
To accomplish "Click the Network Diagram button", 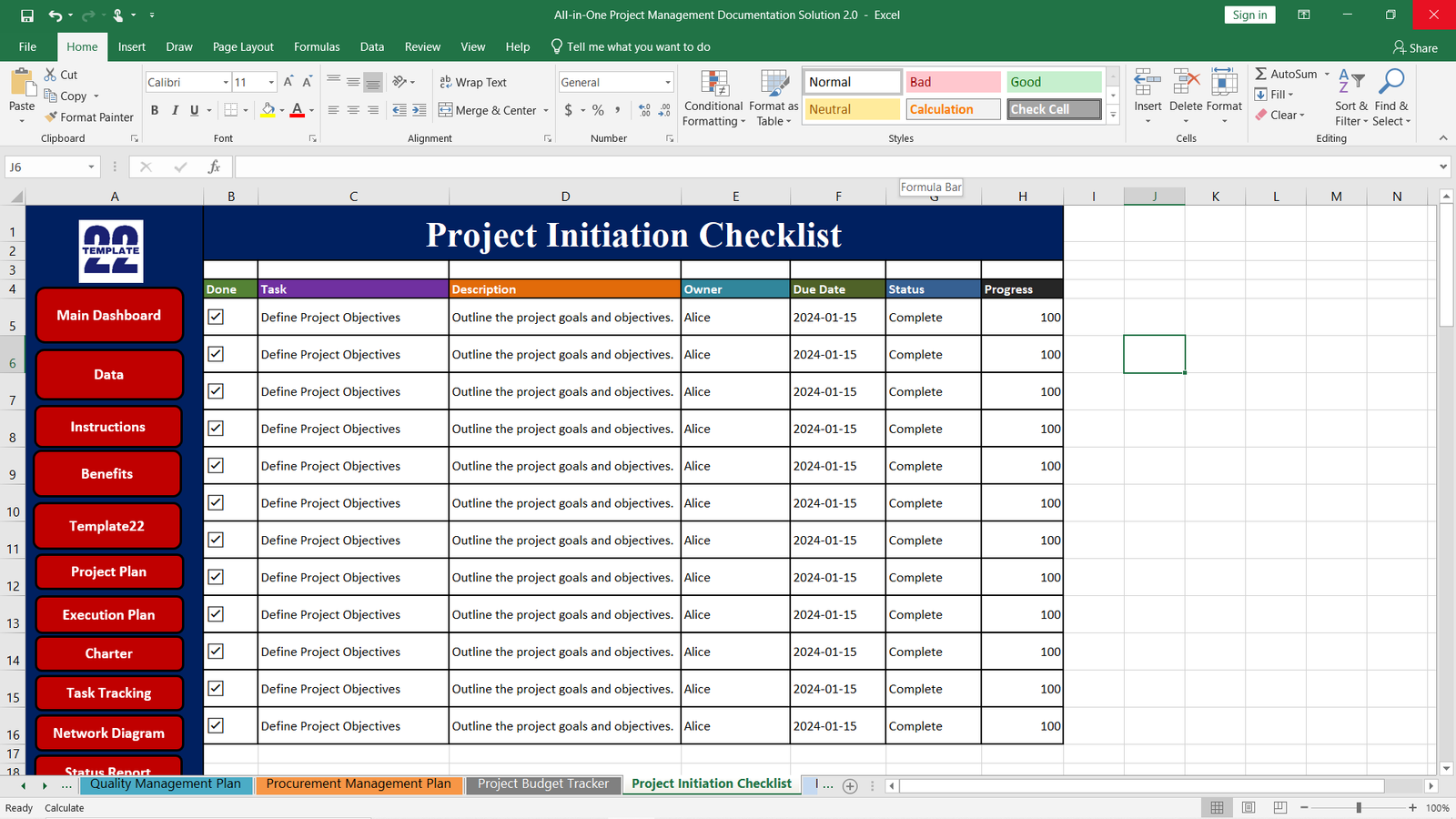I will click(x=109, y=733).
